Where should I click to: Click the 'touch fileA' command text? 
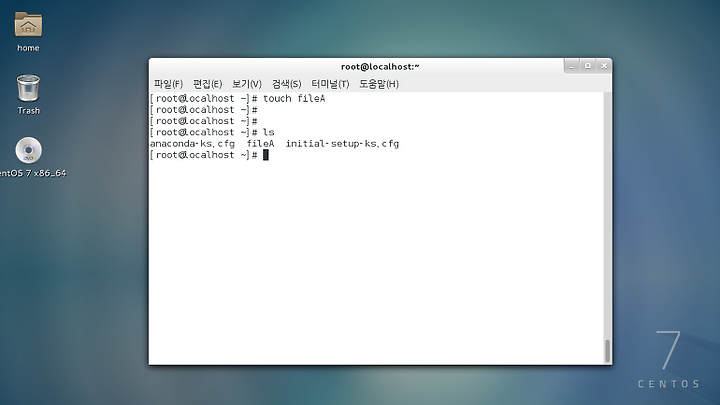coord(294,98)
